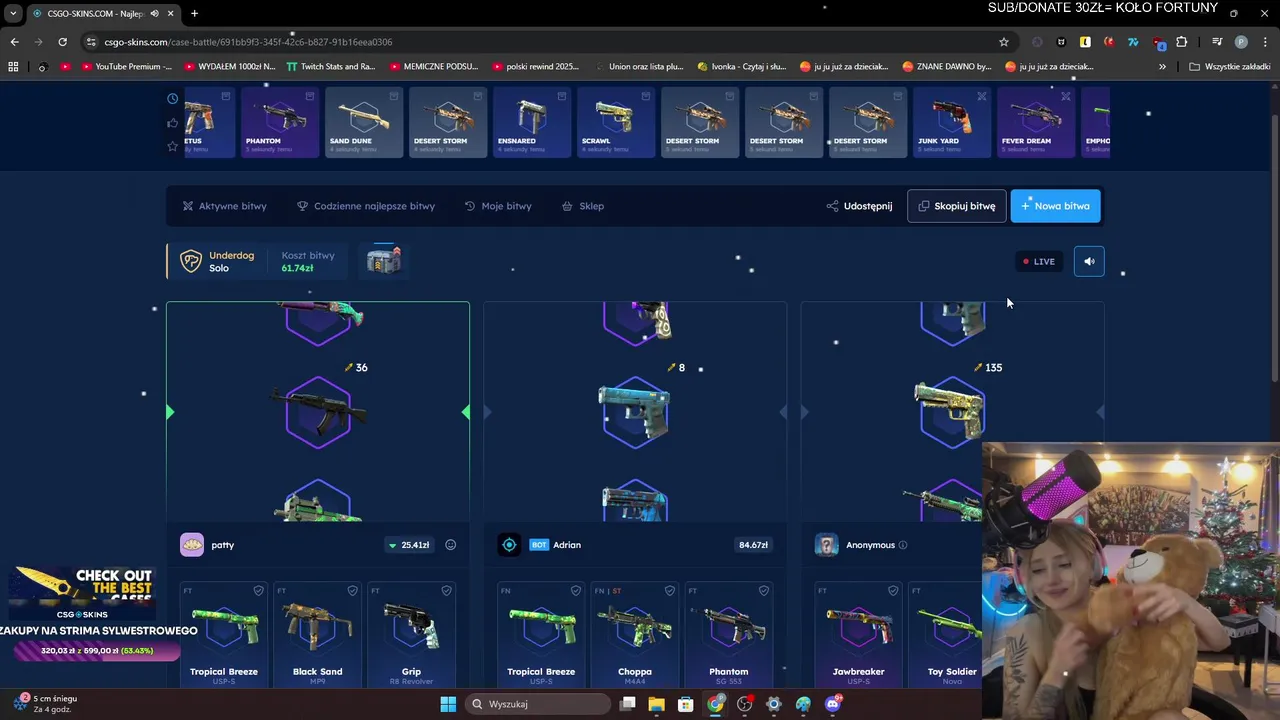Click the 135 value label in Anonymous column

pos(987,367)
